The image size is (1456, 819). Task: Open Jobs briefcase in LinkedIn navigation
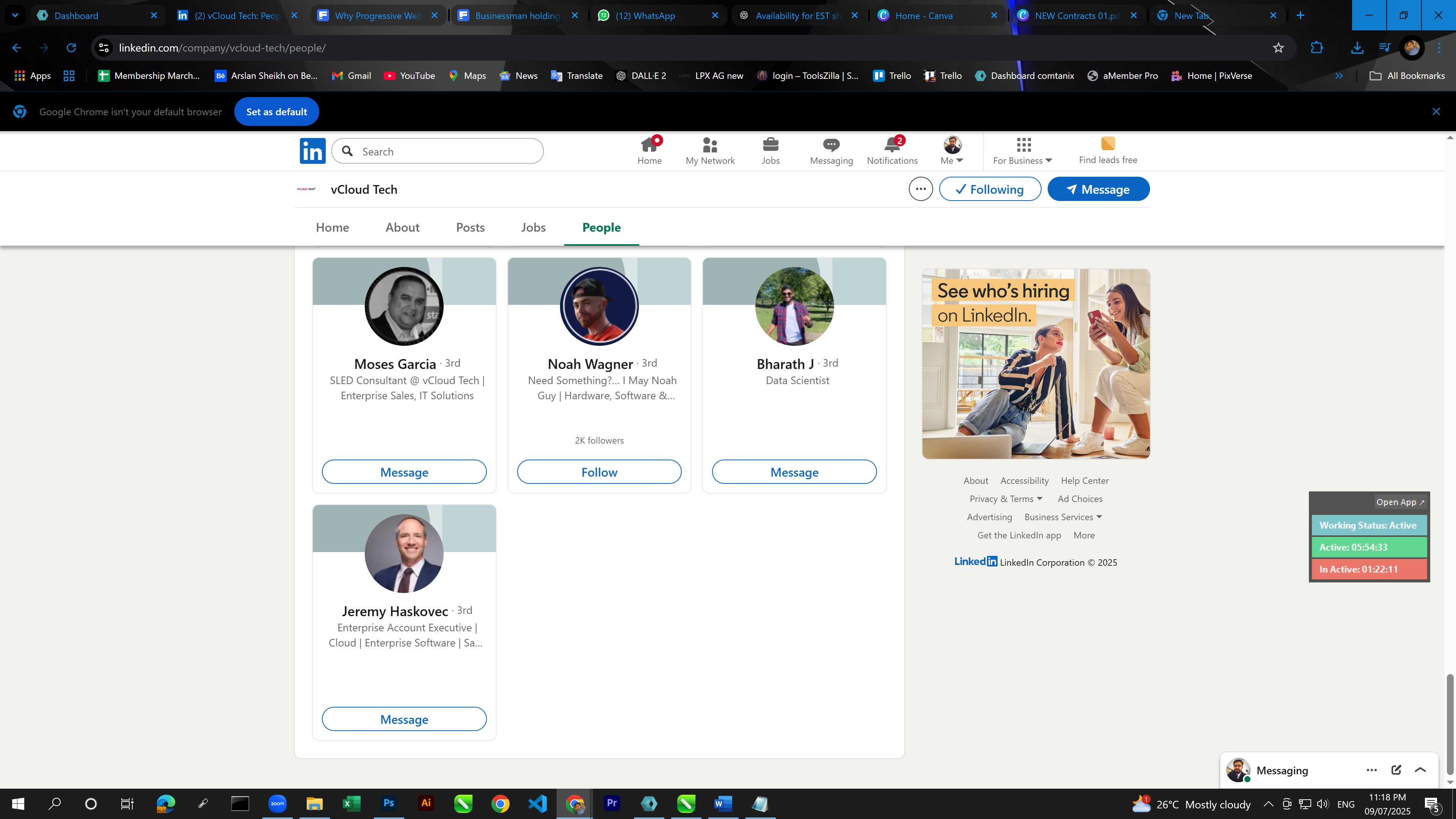[770, 151]
